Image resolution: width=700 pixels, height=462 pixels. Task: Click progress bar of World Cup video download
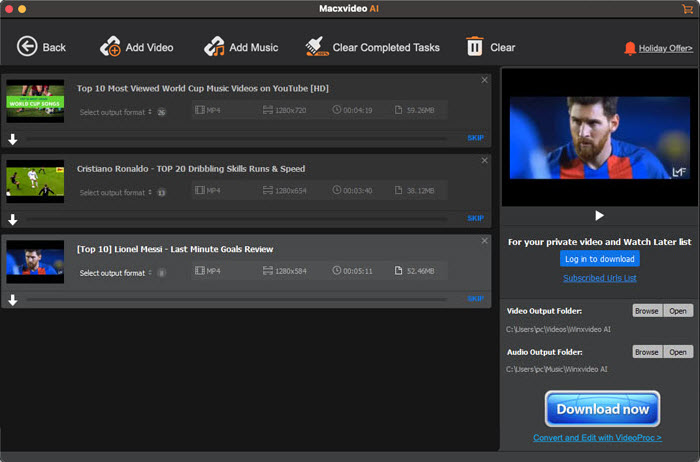click(x=237, y=139)
